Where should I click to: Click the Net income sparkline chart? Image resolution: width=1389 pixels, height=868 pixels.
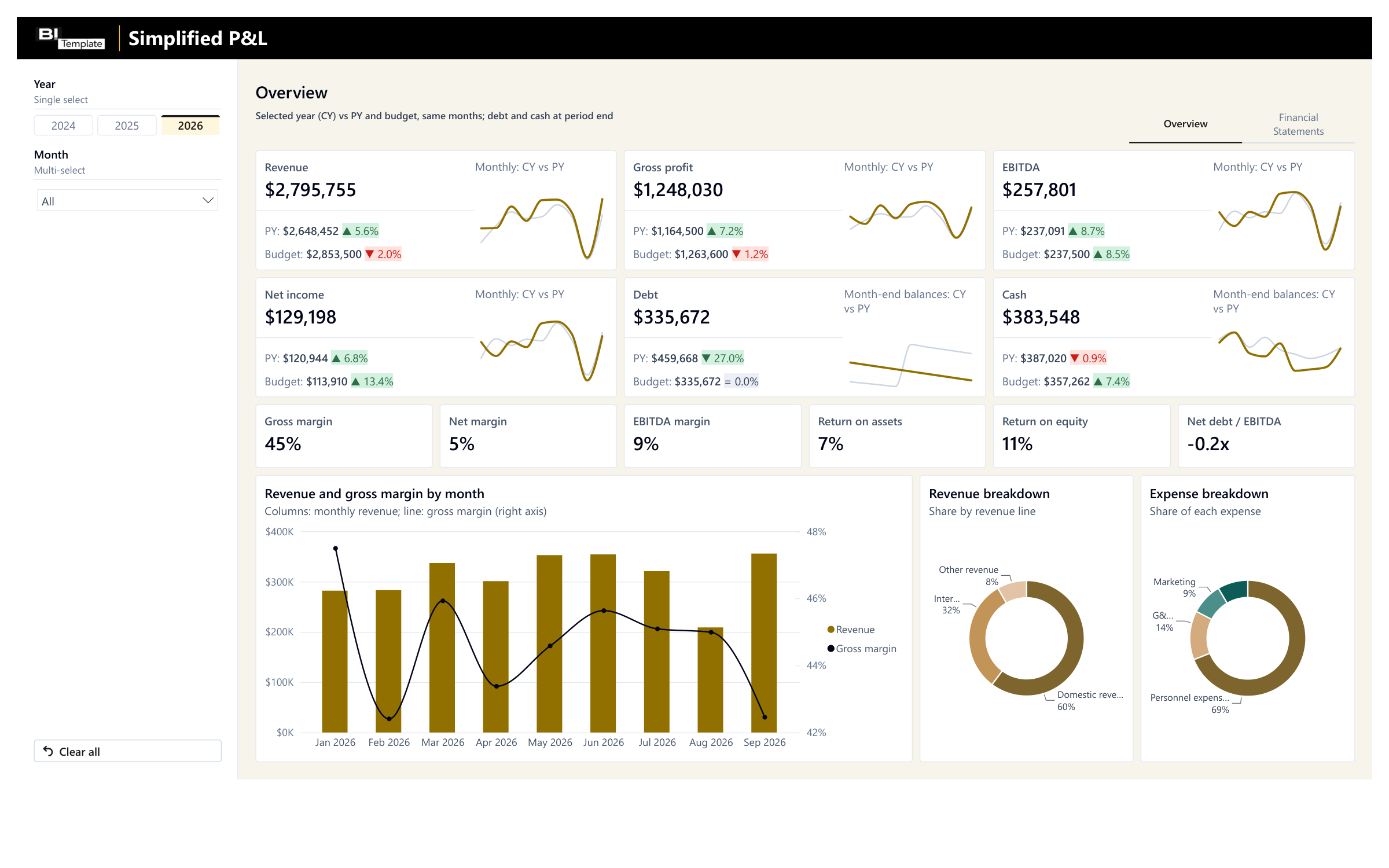coord(542,351)
